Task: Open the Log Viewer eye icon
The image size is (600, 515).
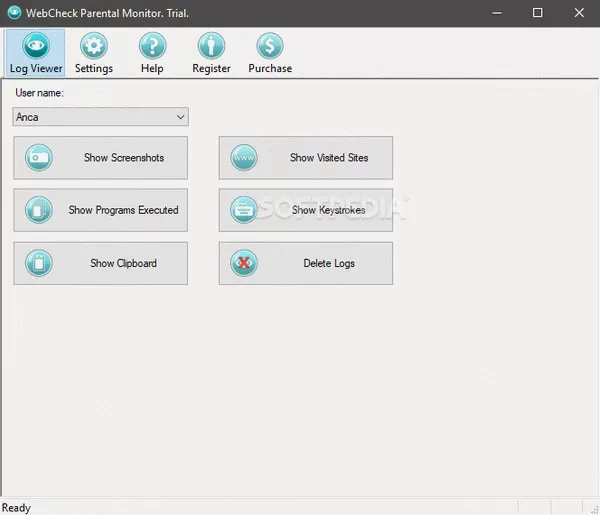Action: tap(36, 46)
